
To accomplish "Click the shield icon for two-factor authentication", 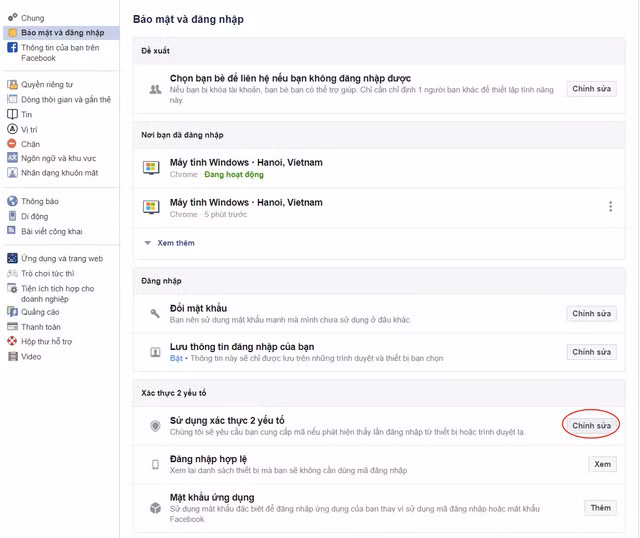I will click(155, 426).
